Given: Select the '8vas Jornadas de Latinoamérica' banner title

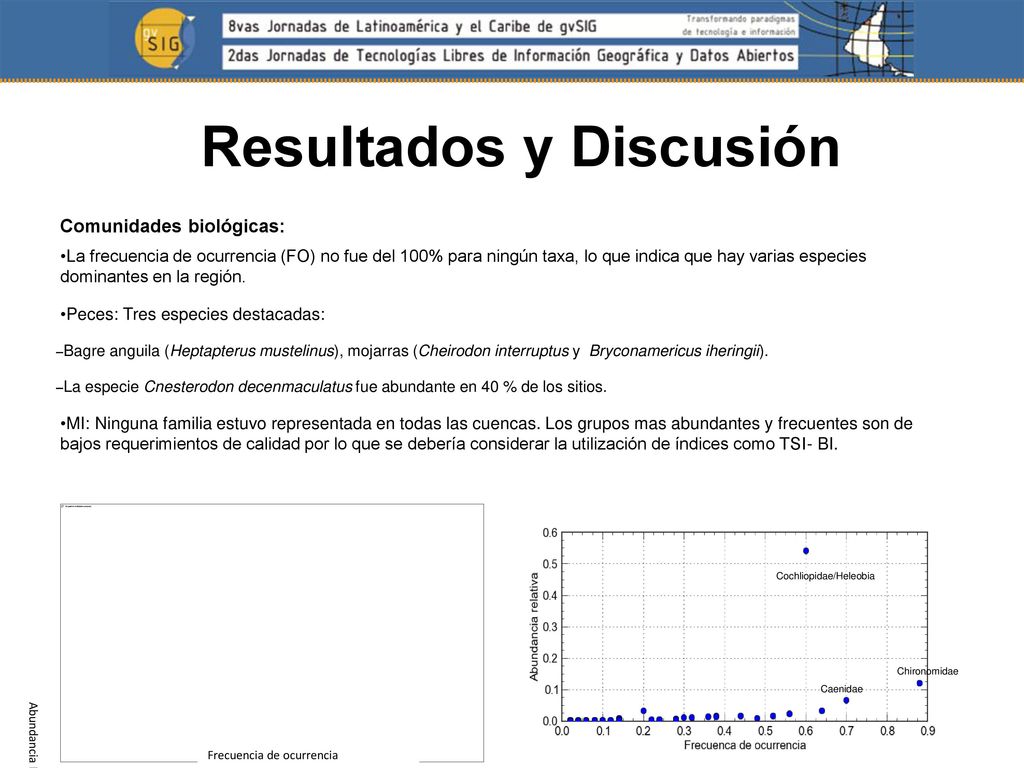Looking at the screenshot, I should 411,27.
